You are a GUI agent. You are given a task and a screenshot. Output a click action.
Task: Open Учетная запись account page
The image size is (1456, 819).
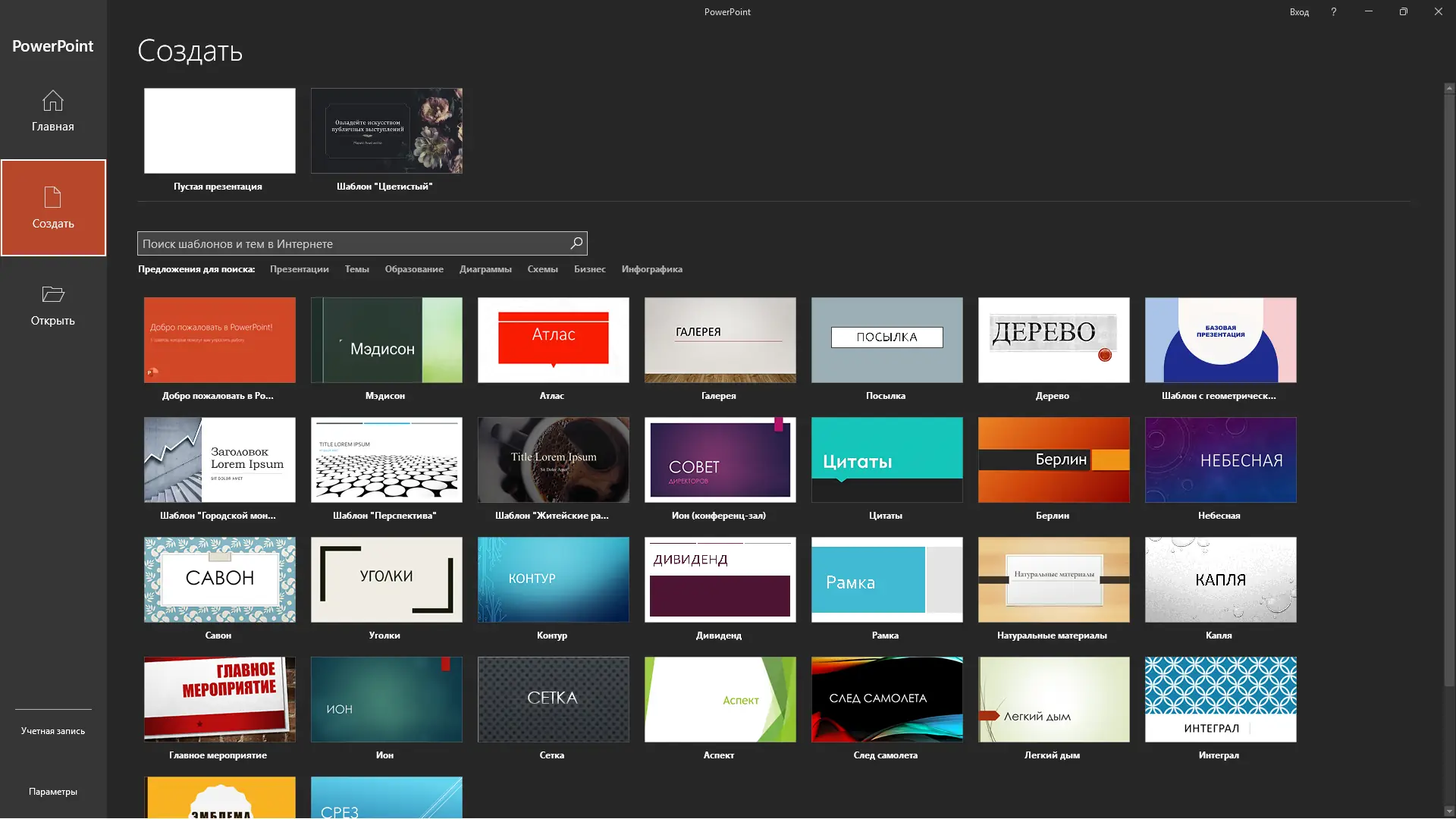(x=52, y=731)
